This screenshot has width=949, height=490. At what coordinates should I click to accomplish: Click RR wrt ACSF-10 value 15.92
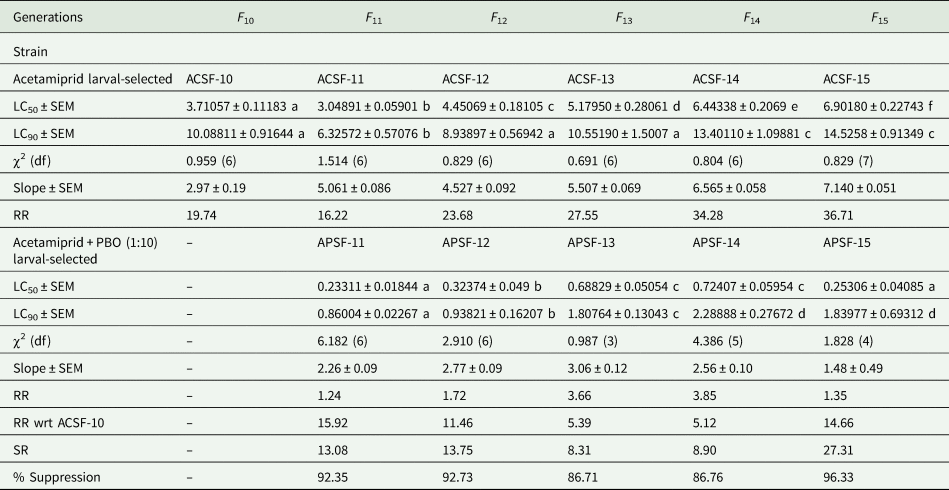[329, 423]
